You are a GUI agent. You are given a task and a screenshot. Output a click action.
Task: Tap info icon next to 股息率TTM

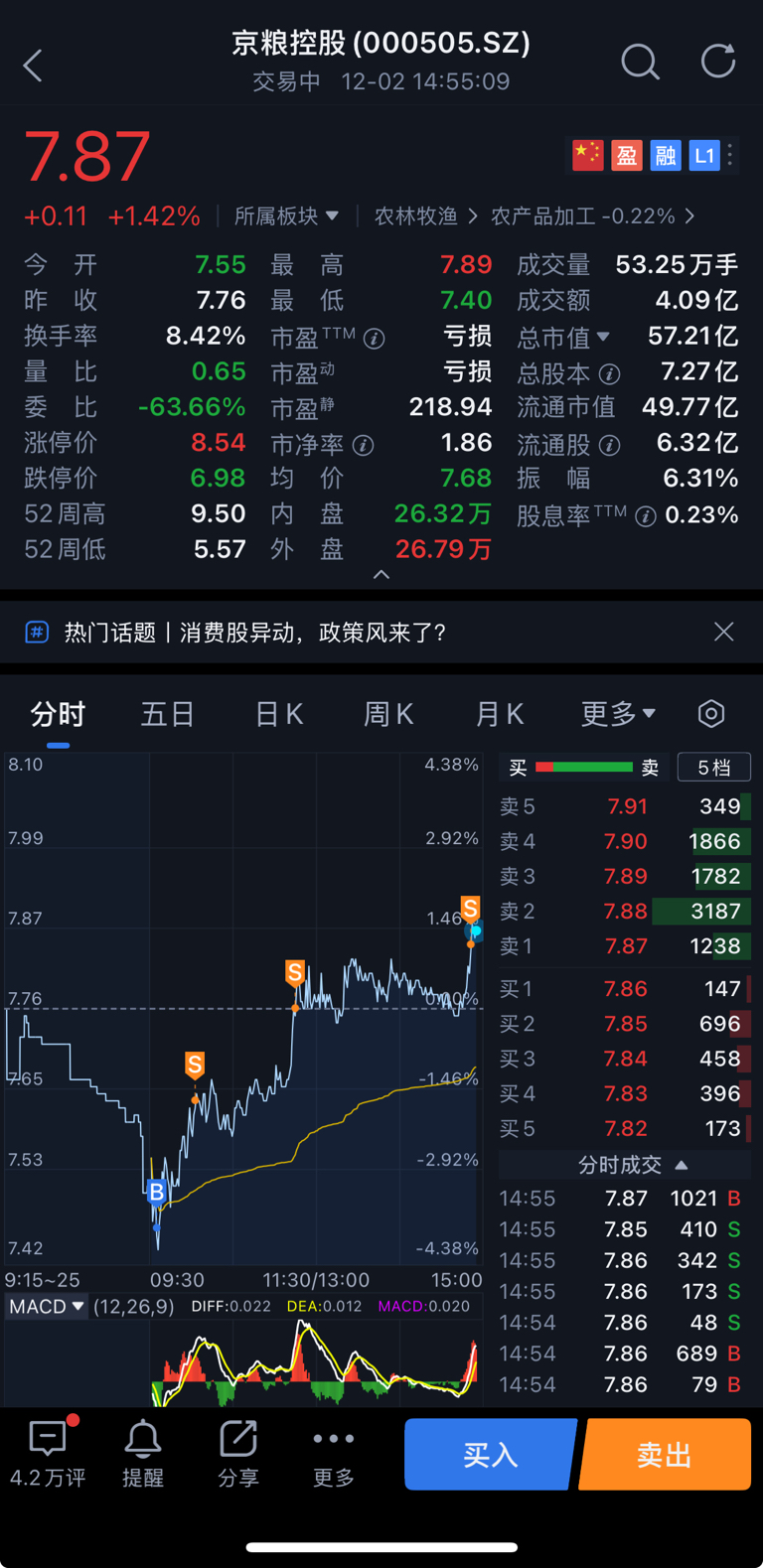pyautogui.click(x=646, y=516)
